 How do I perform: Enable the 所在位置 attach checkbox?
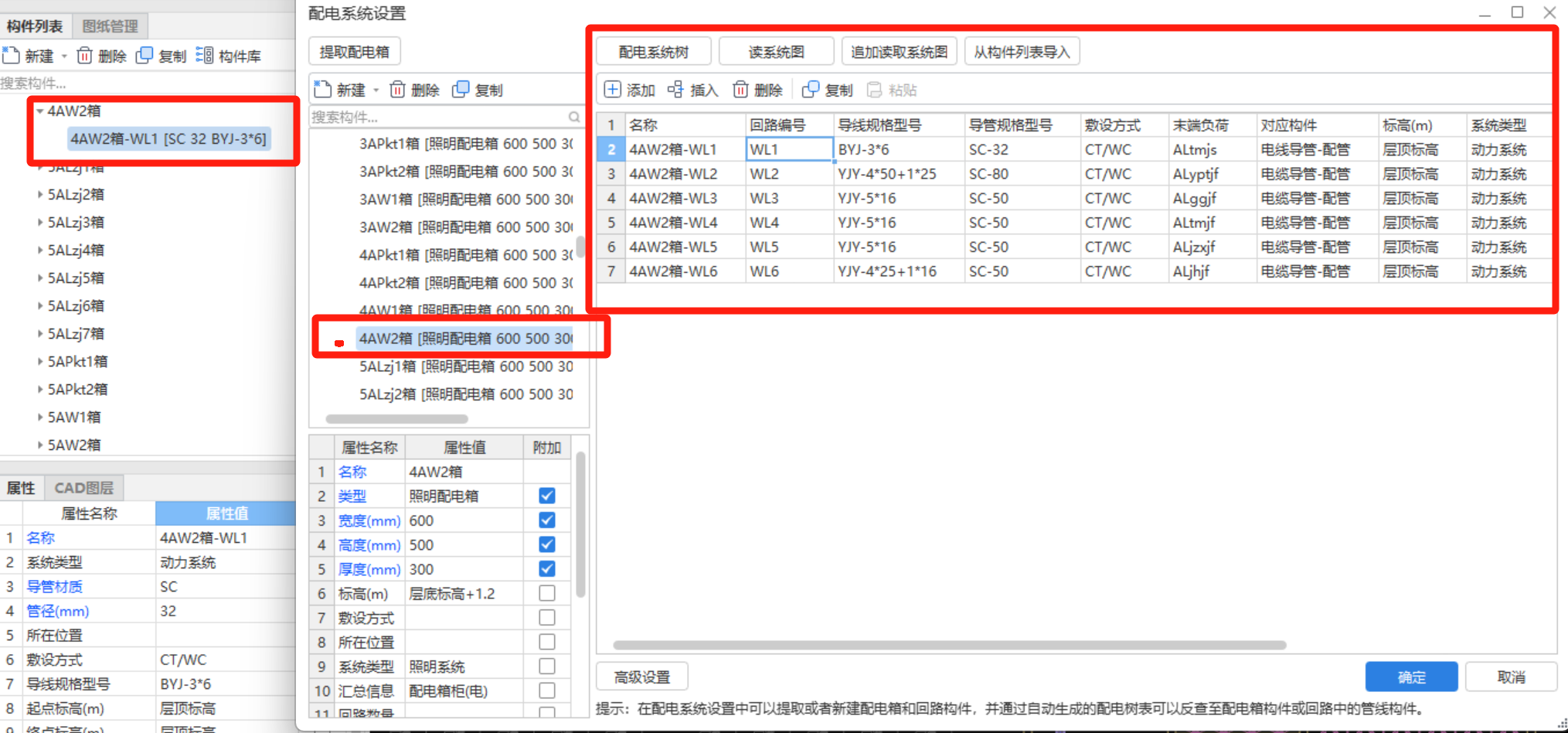[547, 642]
